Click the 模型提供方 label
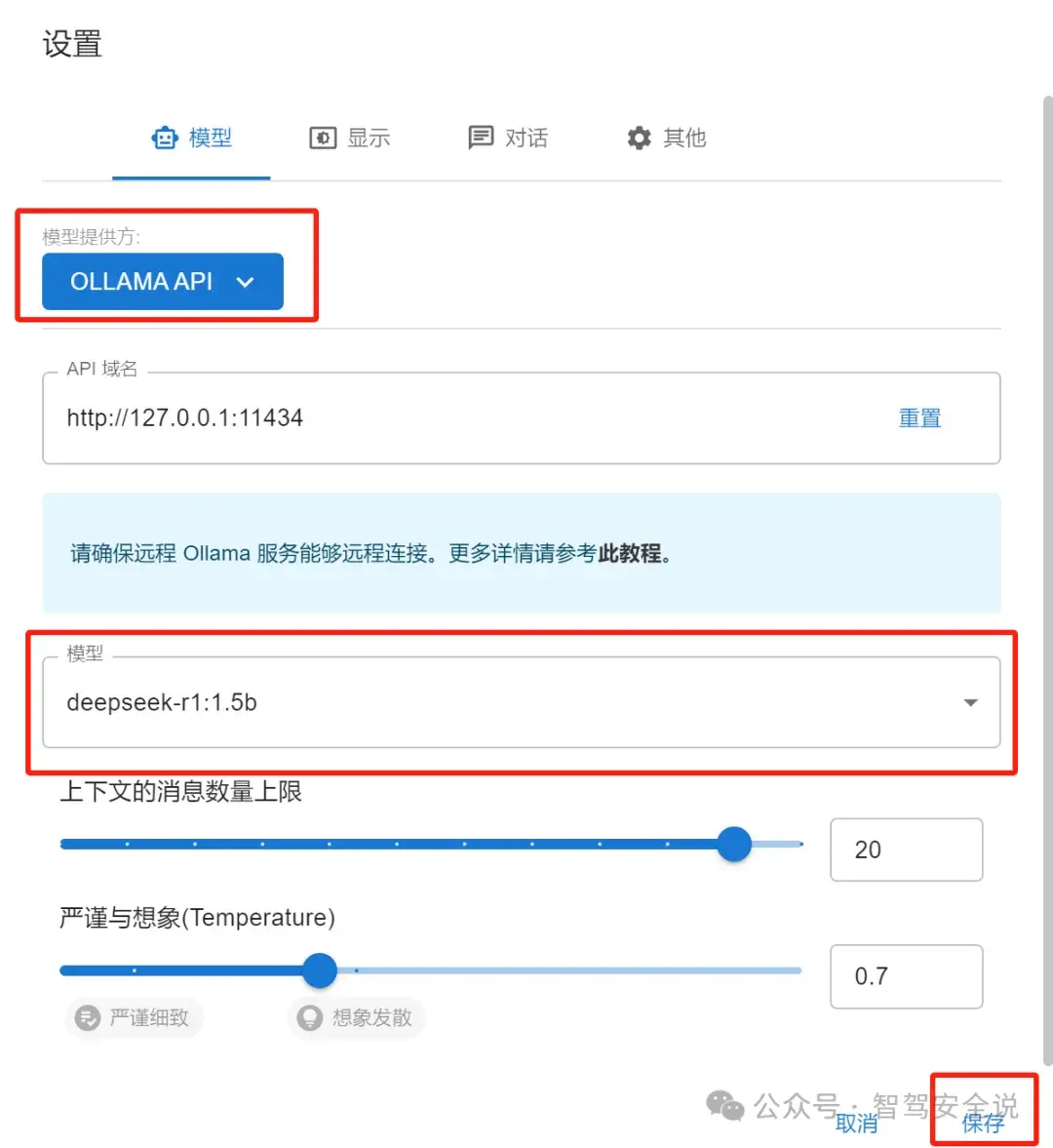This screenshot has width=1053, height=1148. click(x=92, y=236)
